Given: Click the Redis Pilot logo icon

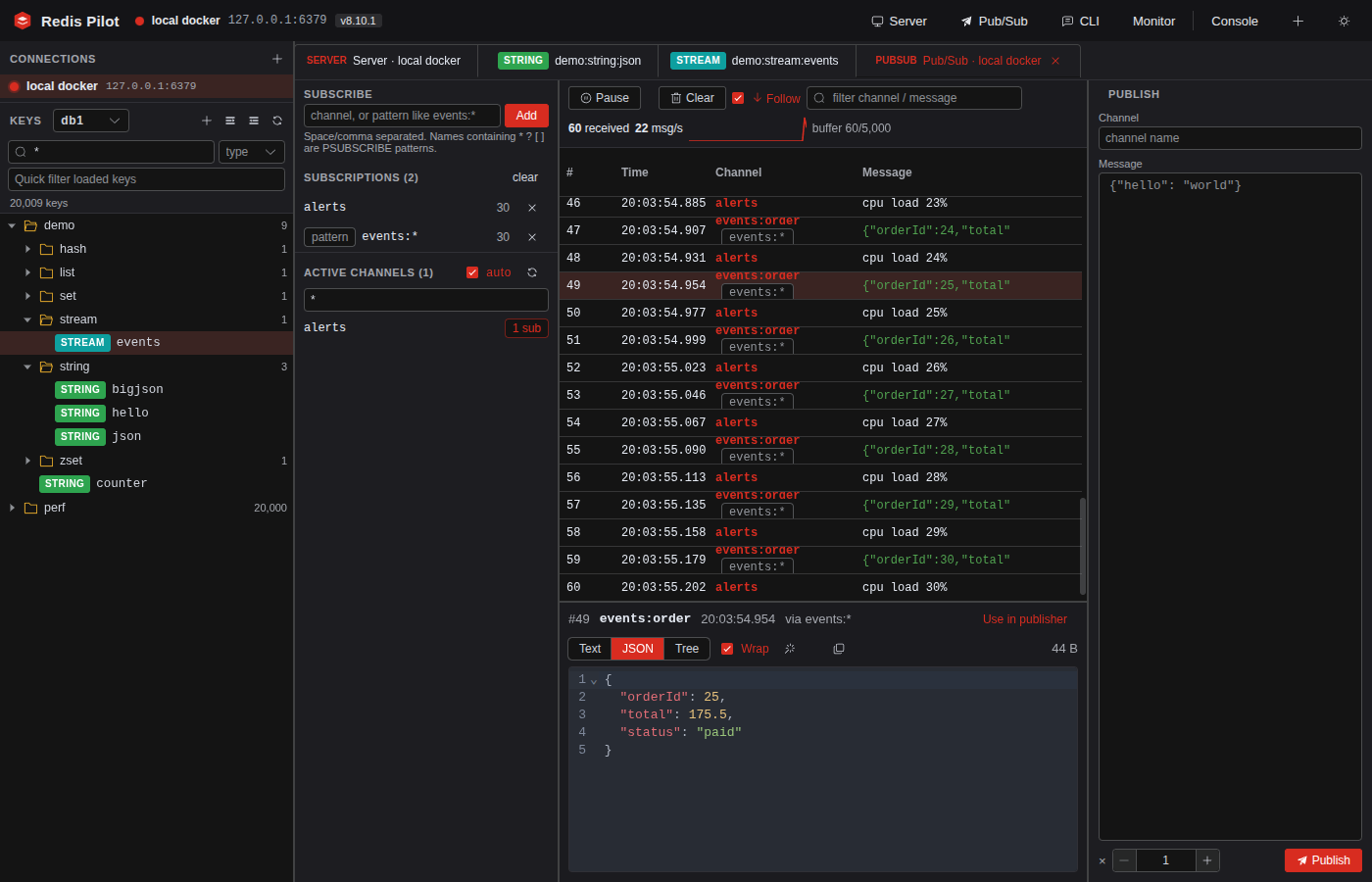Looking at the screenshot, I should [x=23, y=21].
